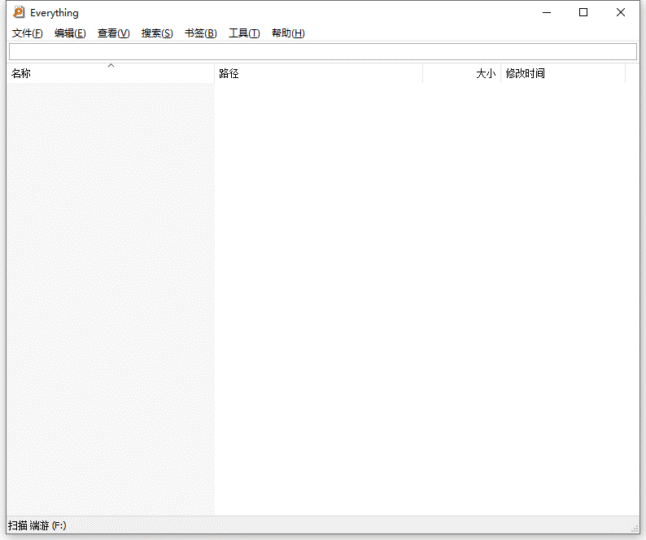Minimize the Everything window
The height and width of the screenshot is (540, 646).
click(546, 13)
